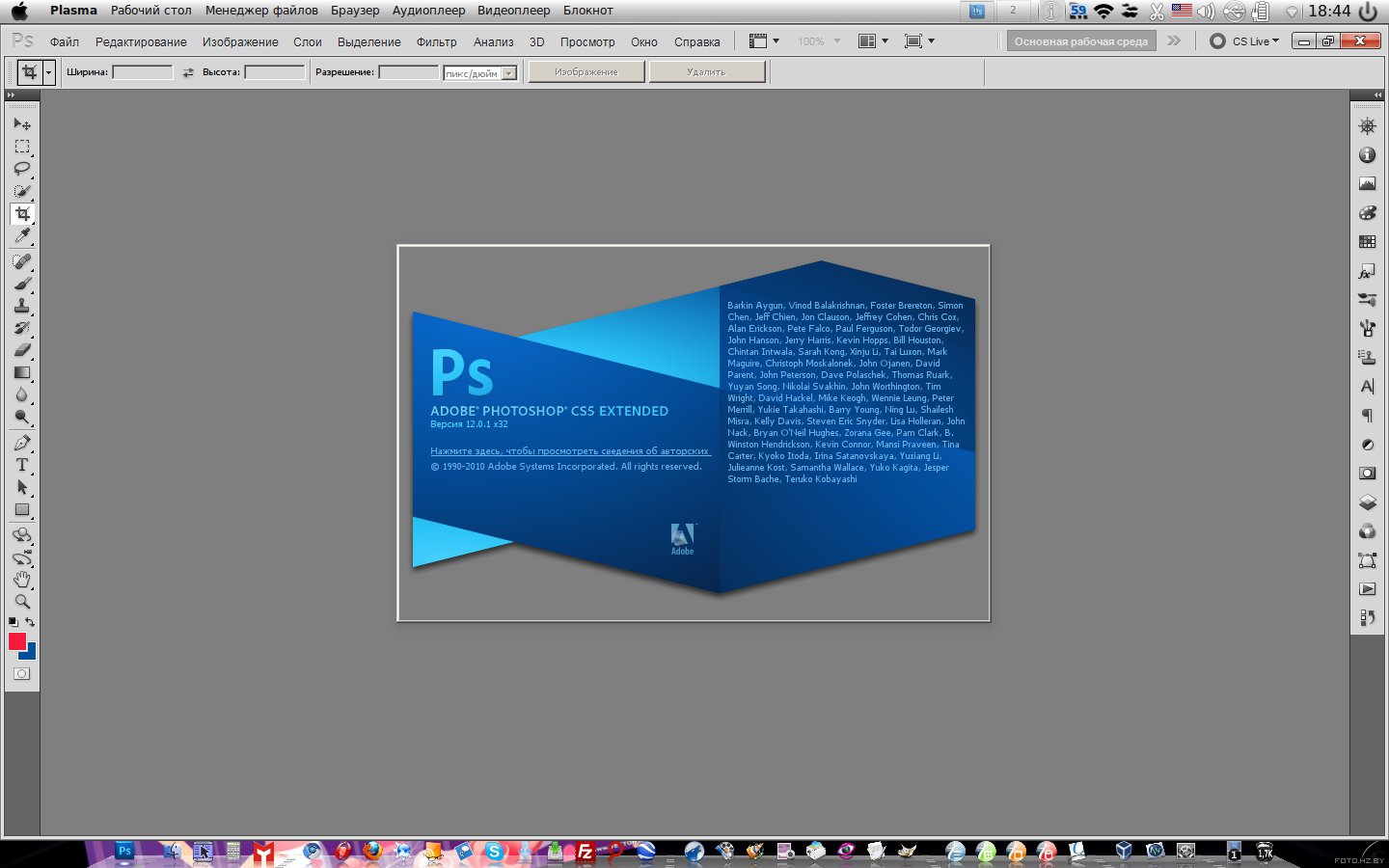Open the Справка menu
The height and width of the screenshot is (868, 1389).
pyautogui.click(x=697, y=41)
